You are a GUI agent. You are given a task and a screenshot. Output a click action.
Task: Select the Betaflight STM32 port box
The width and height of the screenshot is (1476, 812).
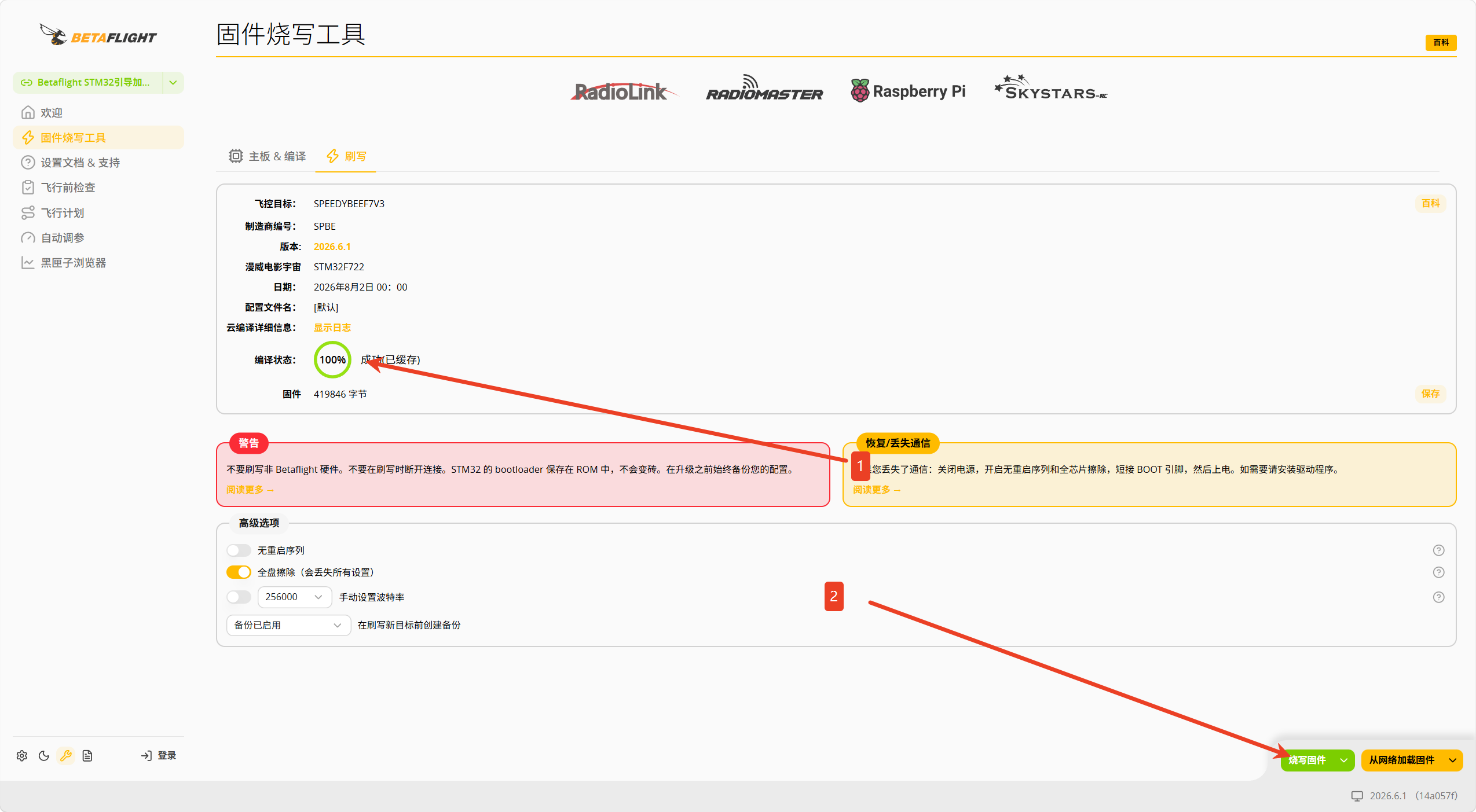(88, 83)
